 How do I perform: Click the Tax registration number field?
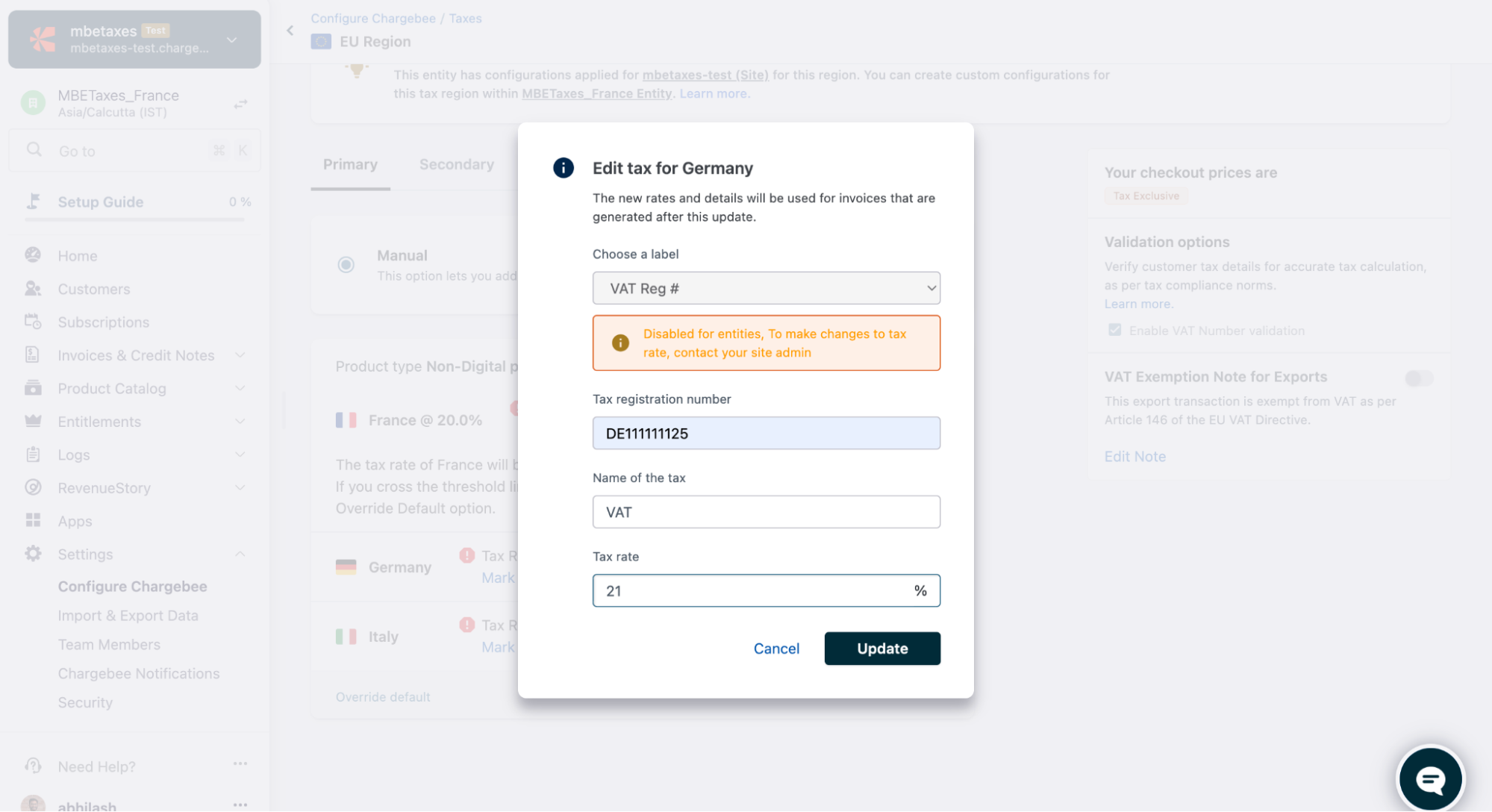pyautogui.click(x=766, y=433)
